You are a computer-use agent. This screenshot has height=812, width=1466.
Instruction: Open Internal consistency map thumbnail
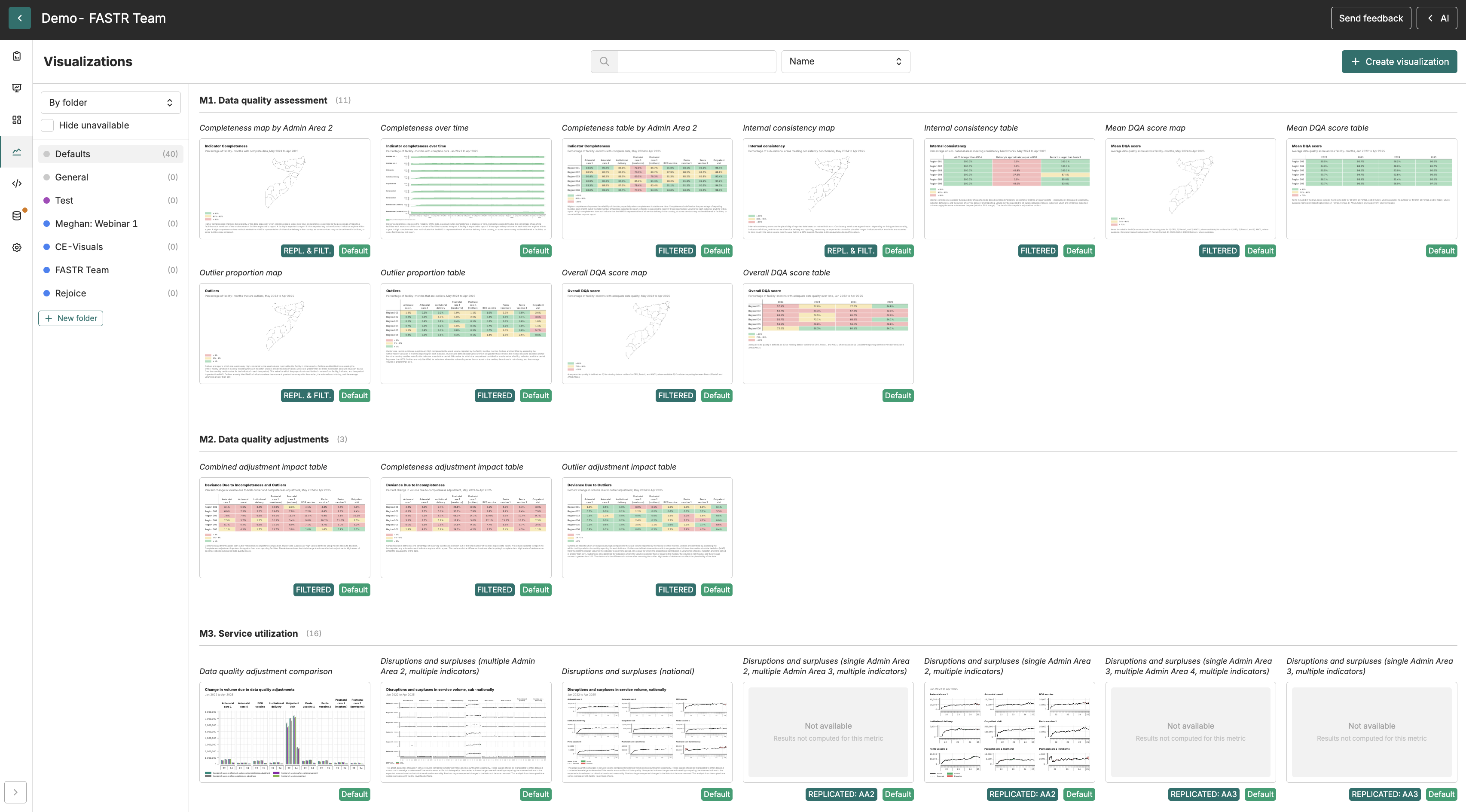pos(828,189)
